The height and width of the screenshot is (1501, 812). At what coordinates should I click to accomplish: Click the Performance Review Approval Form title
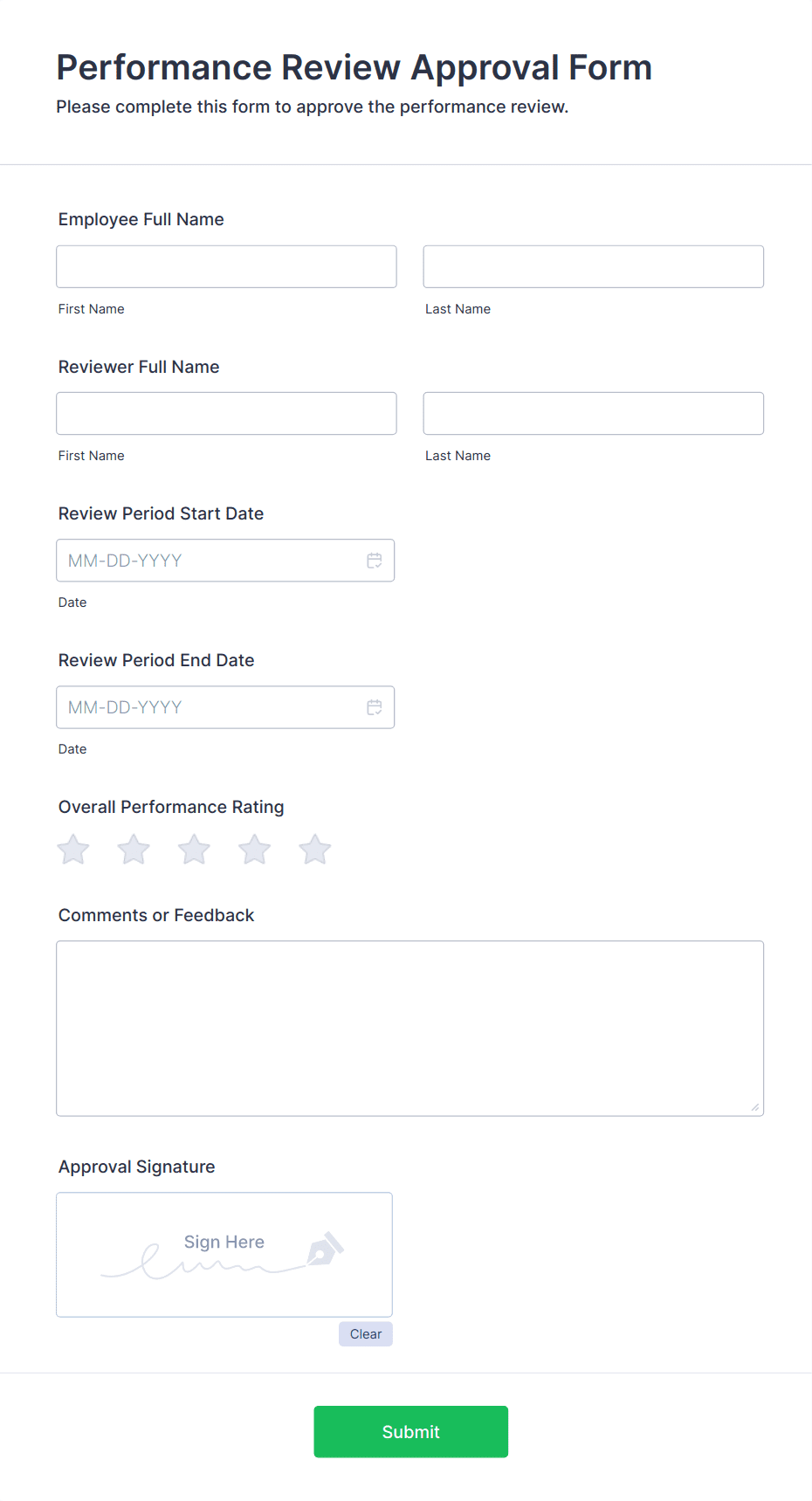[353, 67]
